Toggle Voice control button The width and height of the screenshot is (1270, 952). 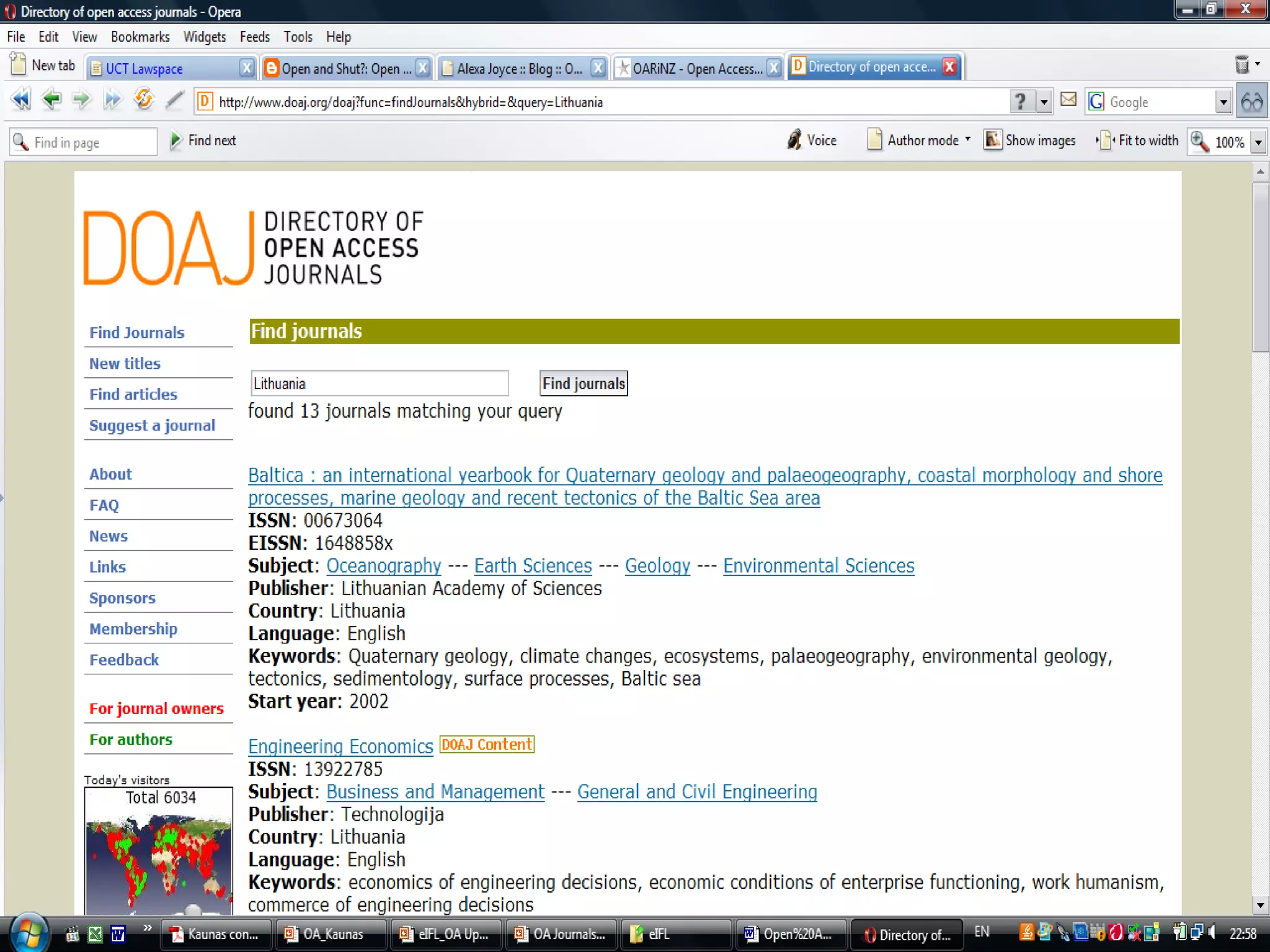click(x=812, y=141)
